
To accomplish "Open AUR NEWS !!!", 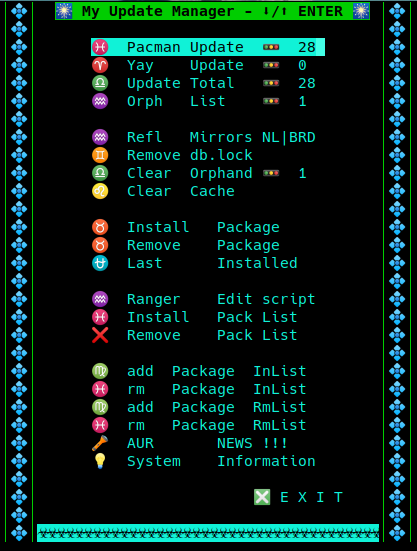I will point(190,443).
